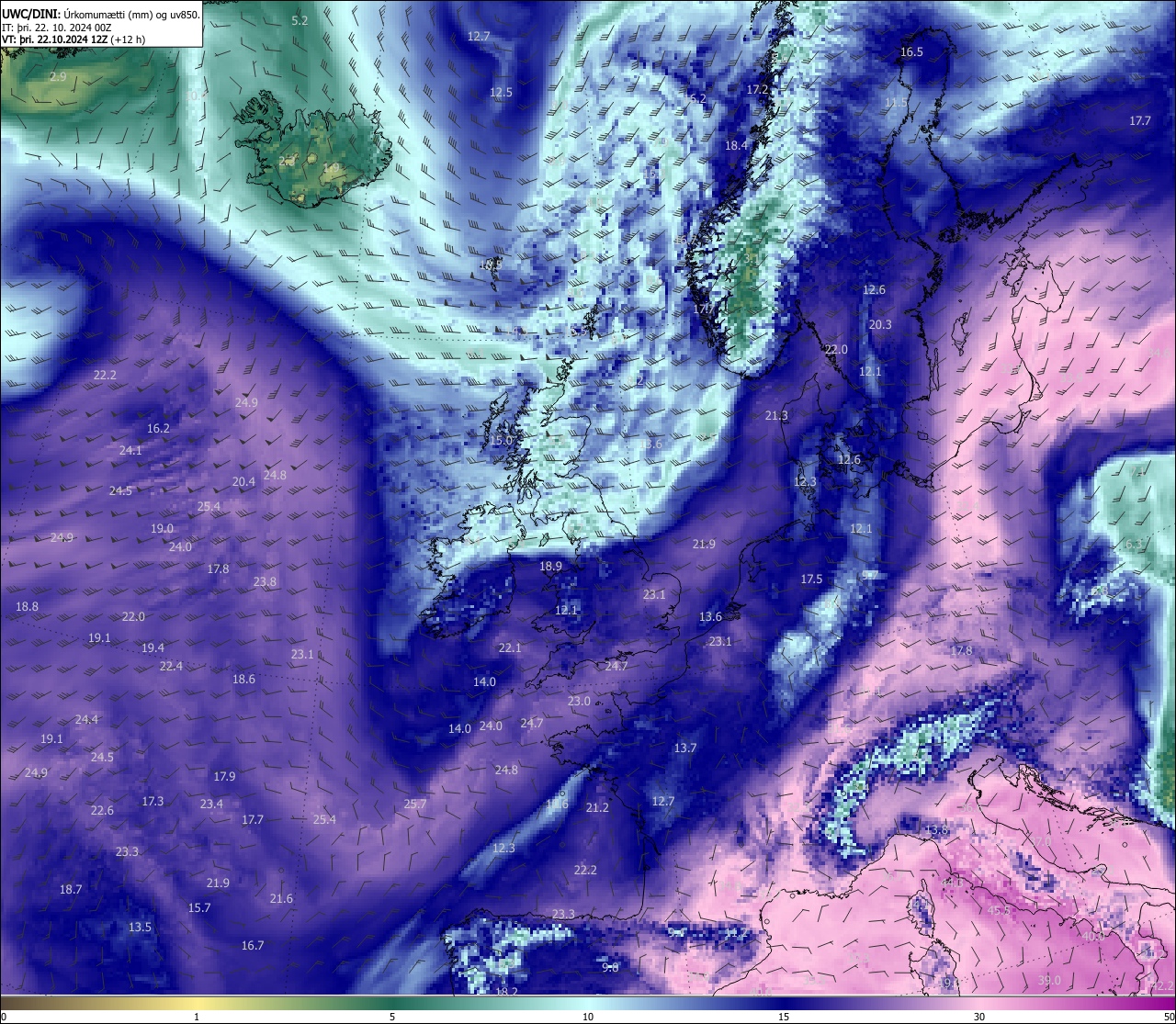
Task: Click the 21.3 value in North Sea
Action: coord(776,415)
